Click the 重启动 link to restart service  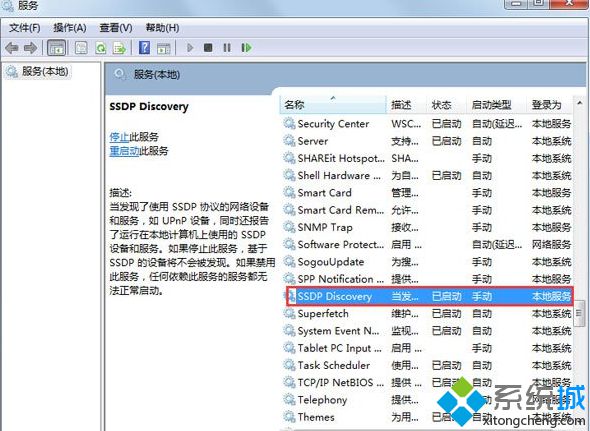point(124,151)
